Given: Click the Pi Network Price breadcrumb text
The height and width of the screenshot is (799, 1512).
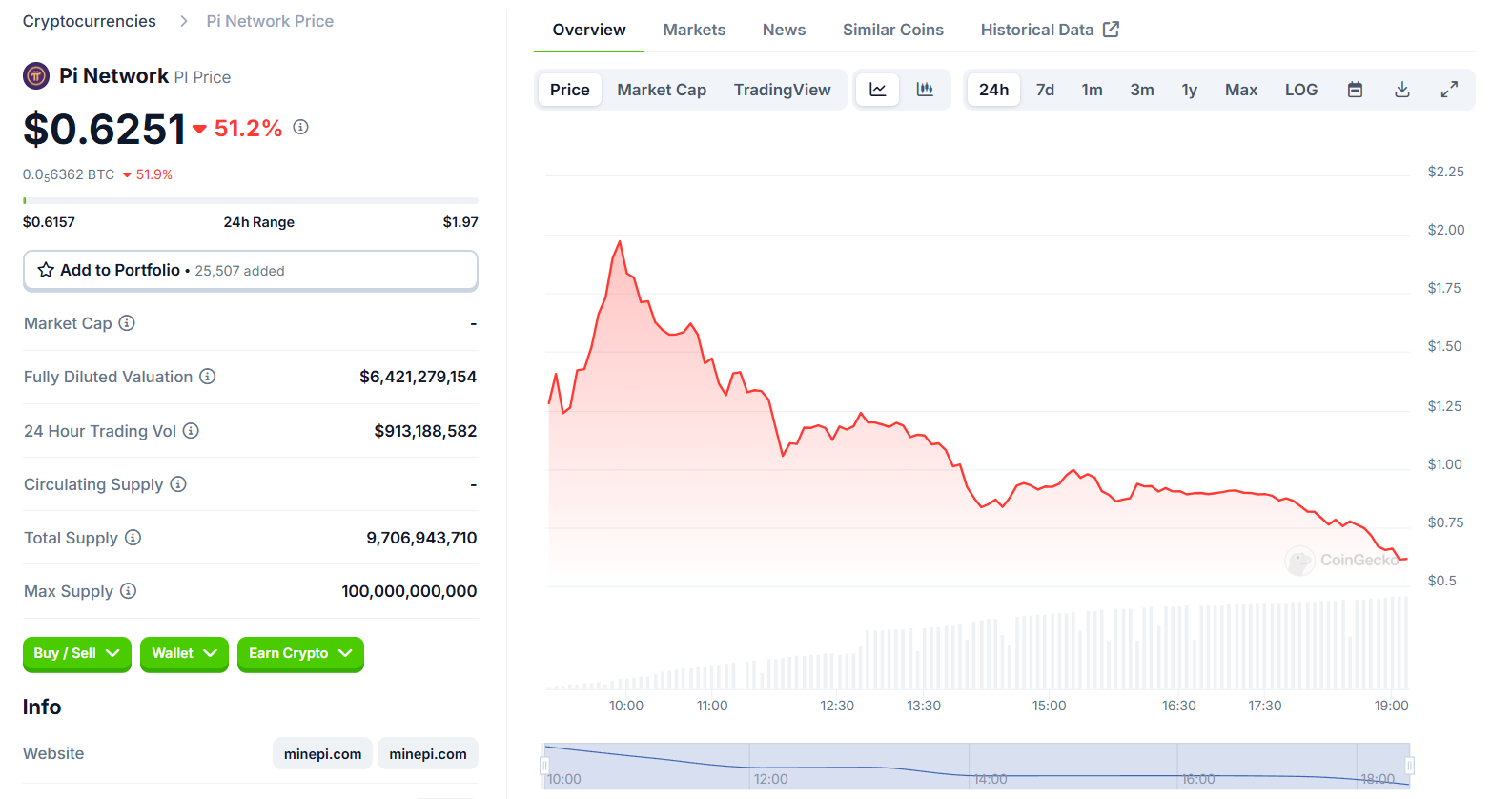Looking at the screenshot, I should coord(270,21).
